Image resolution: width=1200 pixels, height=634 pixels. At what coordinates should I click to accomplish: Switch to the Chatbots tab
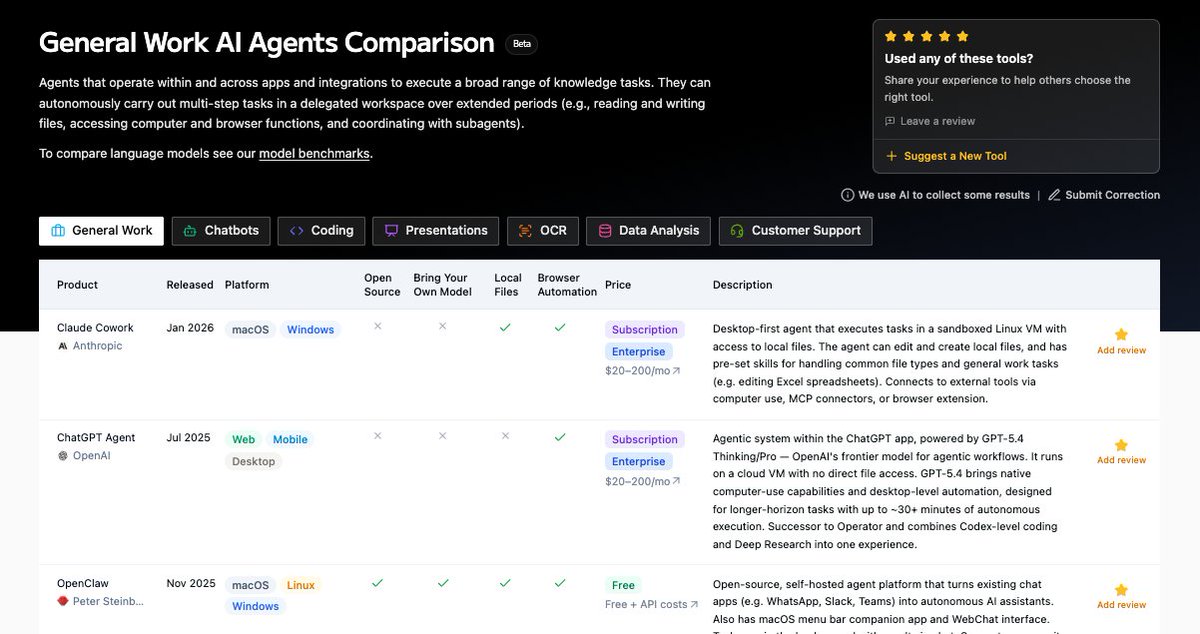pos(221,231)
